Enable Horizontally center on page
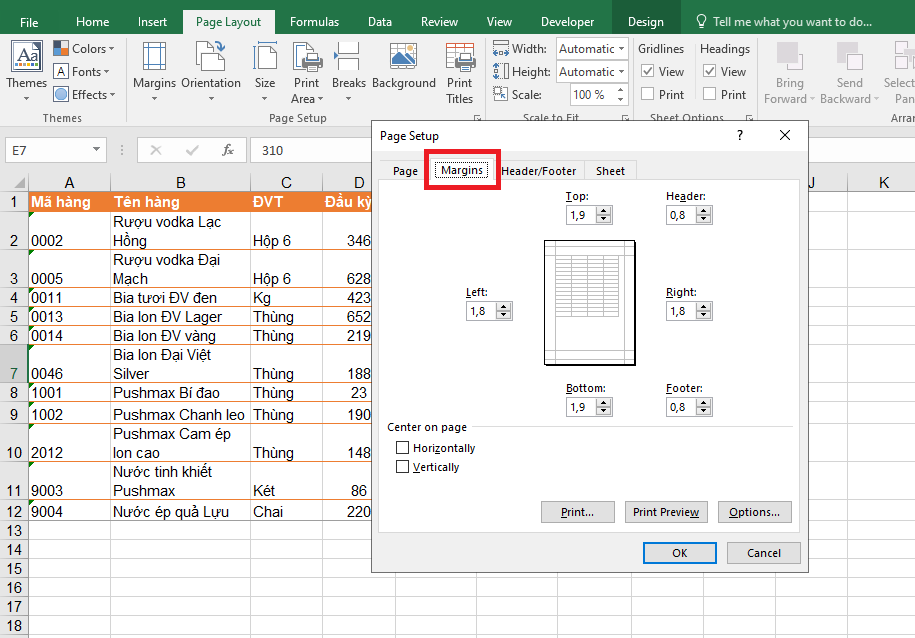 [403, 448]
